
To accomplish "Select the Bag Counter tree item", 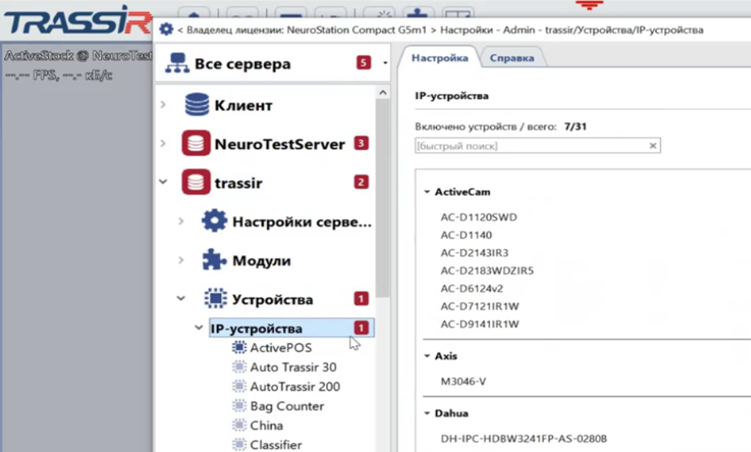I will click(x=287, y=406).
